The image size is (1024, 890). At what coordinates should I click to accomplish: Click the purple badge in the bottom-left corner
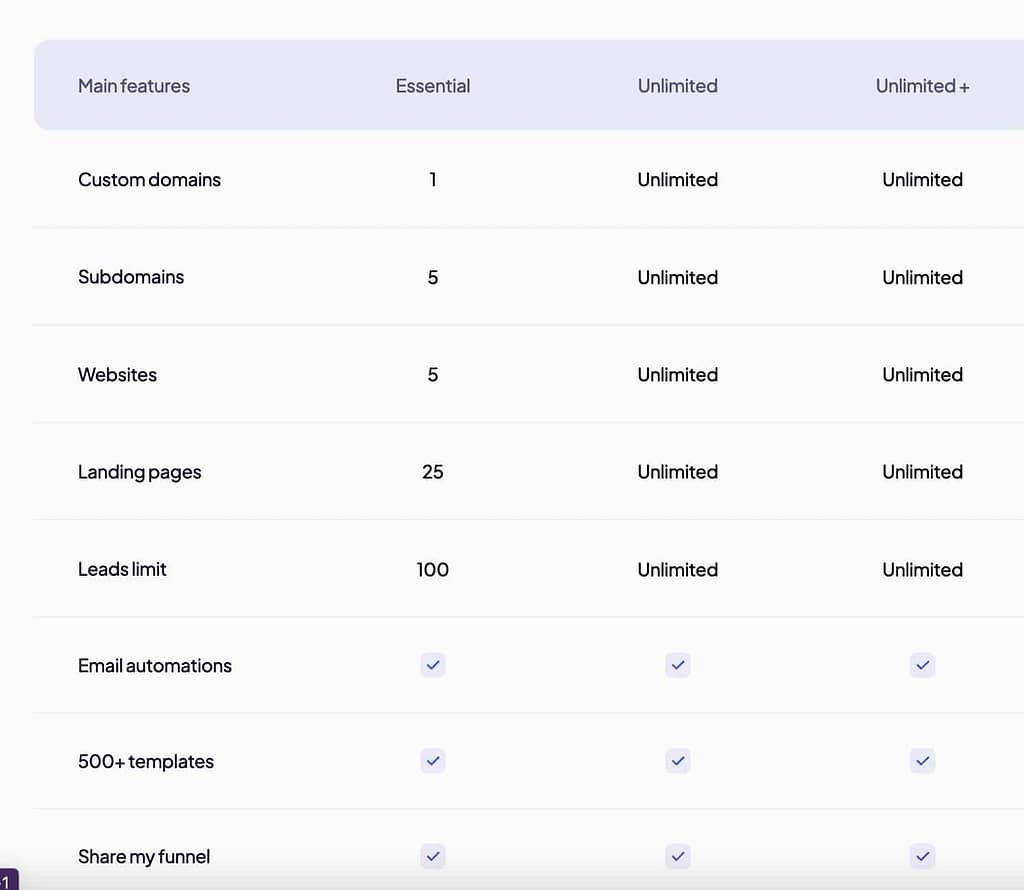(8, 880)
